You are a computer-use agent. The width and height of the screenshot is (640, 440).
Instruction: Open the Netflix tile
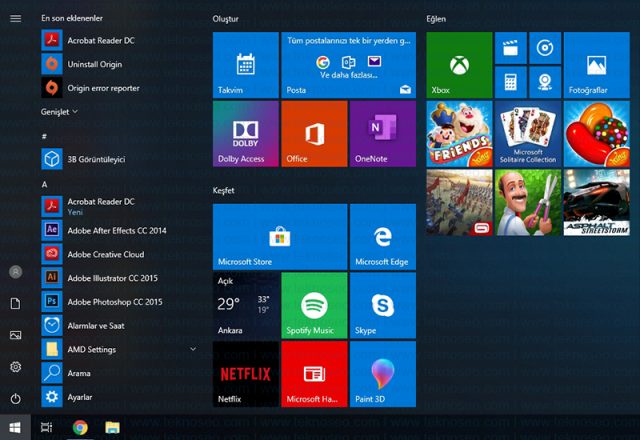click(x=246, y=374)
